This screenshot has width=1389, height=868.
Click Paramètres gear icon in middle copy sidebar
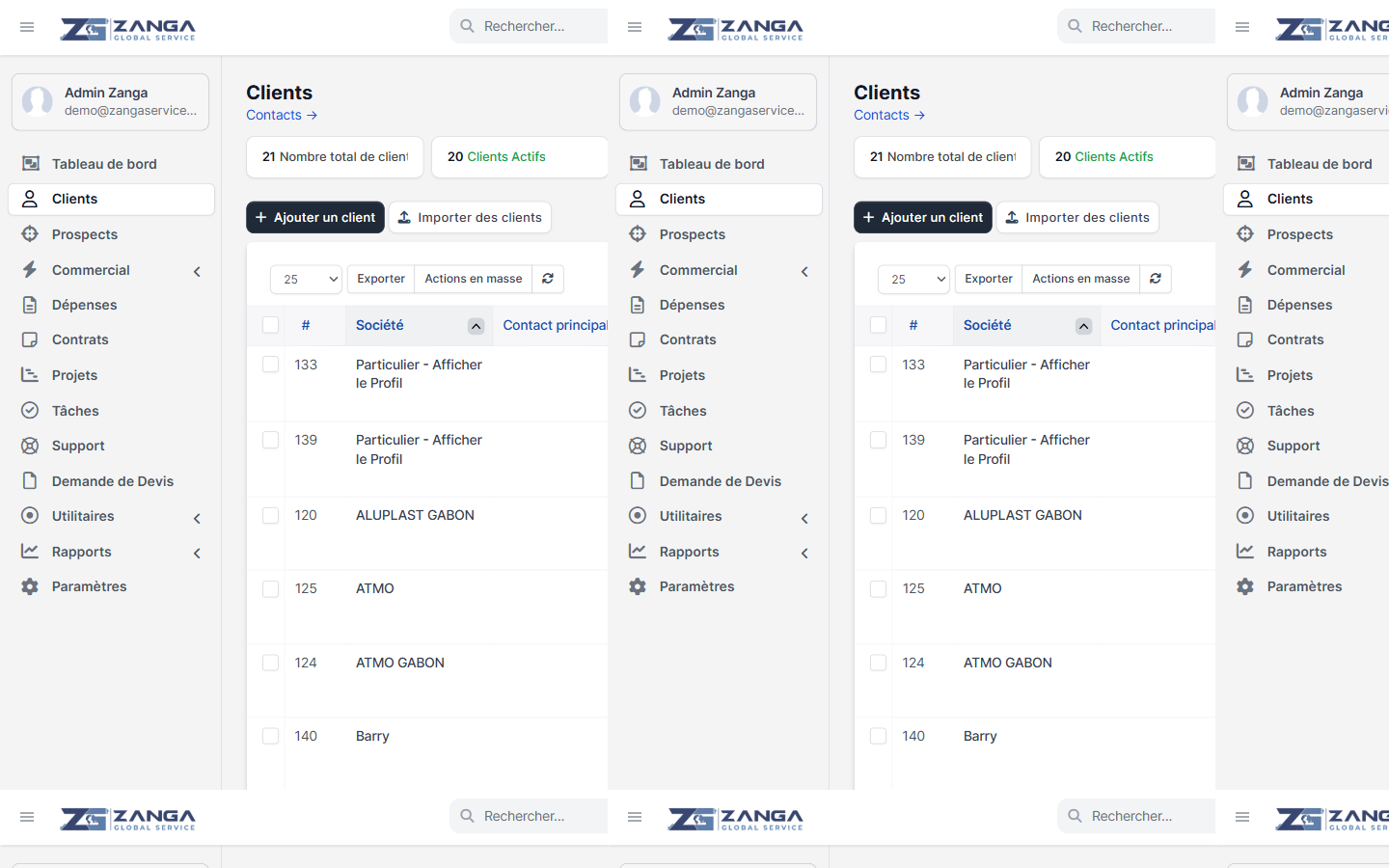click(x=638, y=586)
